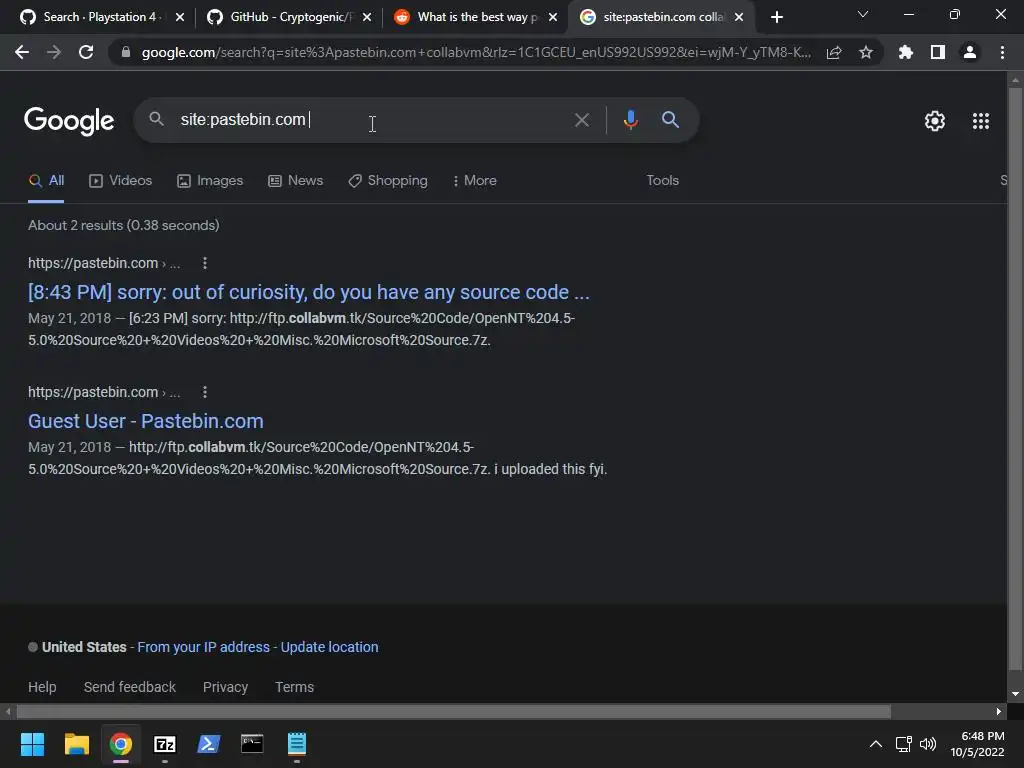Focus the browser address bar URL
Image resolution: width=1024 pixels, height=768 pixels.
coord(476,52)
